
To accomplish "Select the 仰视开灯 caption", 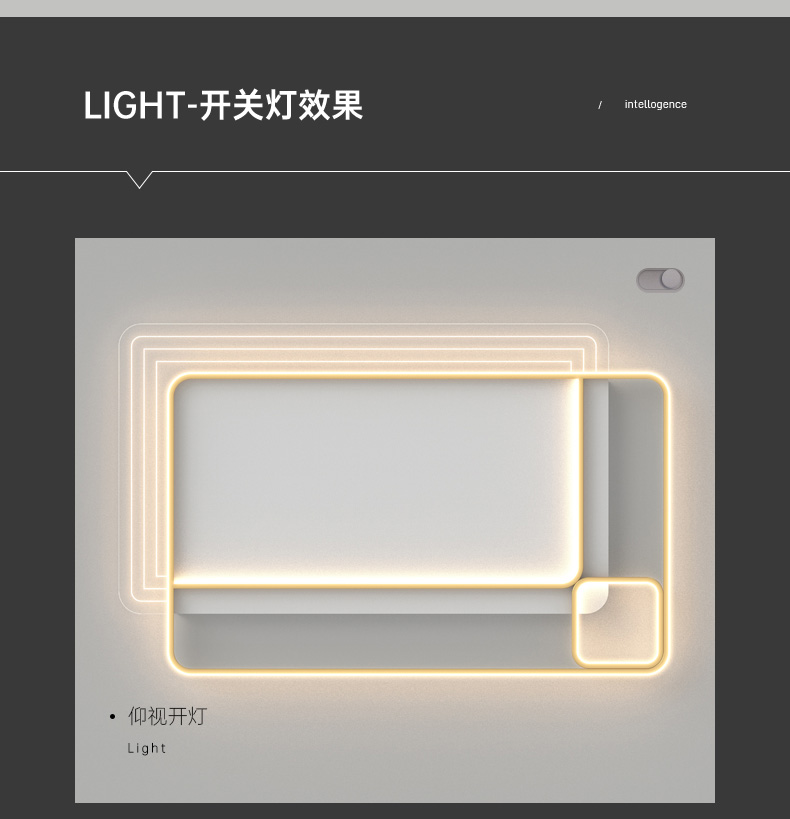I will tap(168, 716).
